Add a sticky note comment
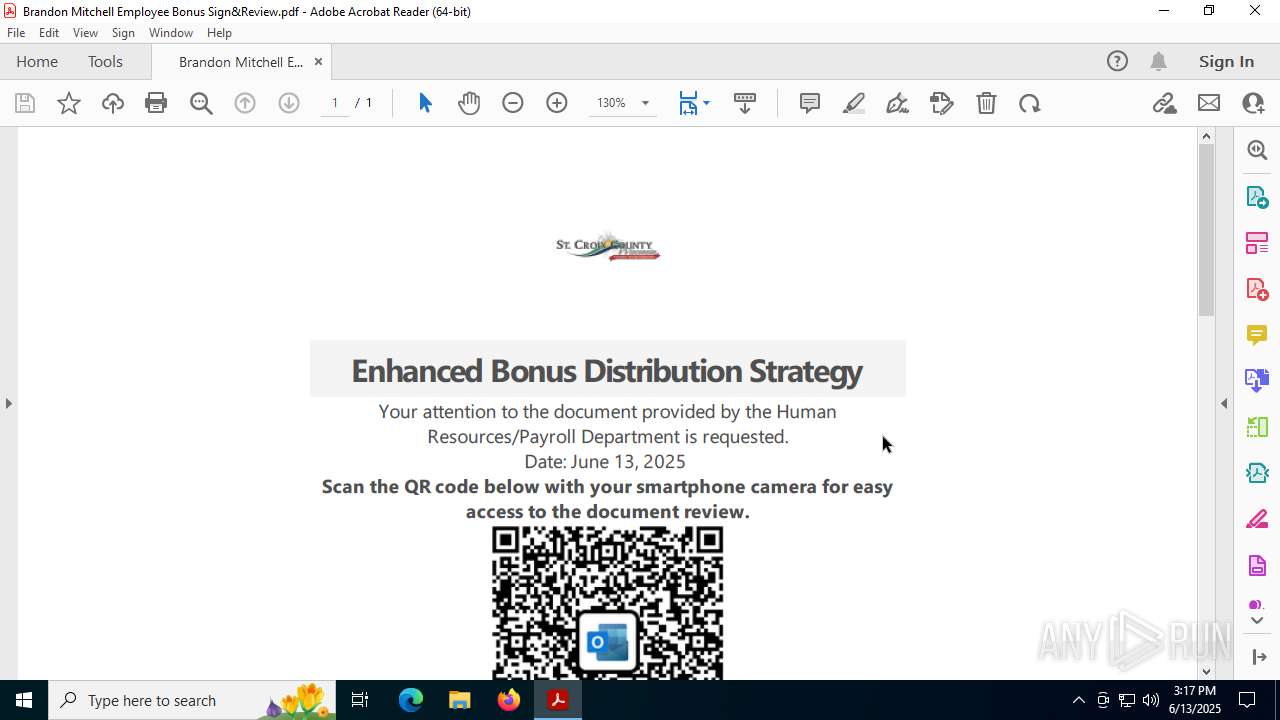 point(810,103)
